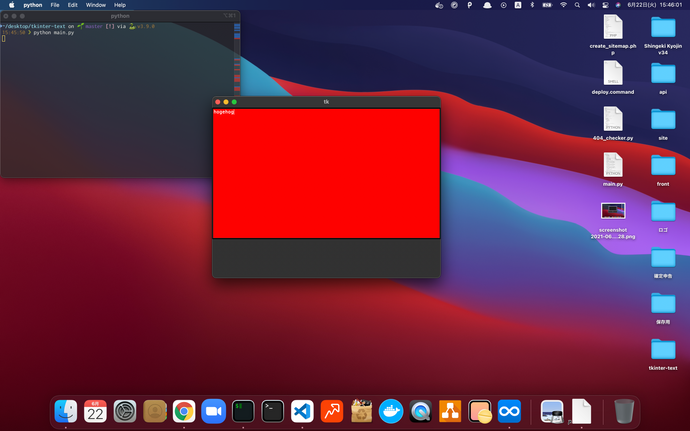Open the blank document stack in Dock
This screenshot has height=431, width=690.
581,411
